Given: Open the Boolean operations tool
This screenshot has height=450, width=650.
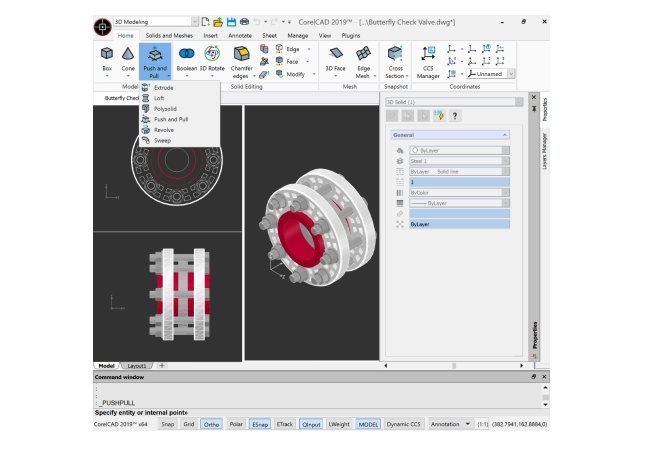Looking at the screenshot, I should [187, 60].
